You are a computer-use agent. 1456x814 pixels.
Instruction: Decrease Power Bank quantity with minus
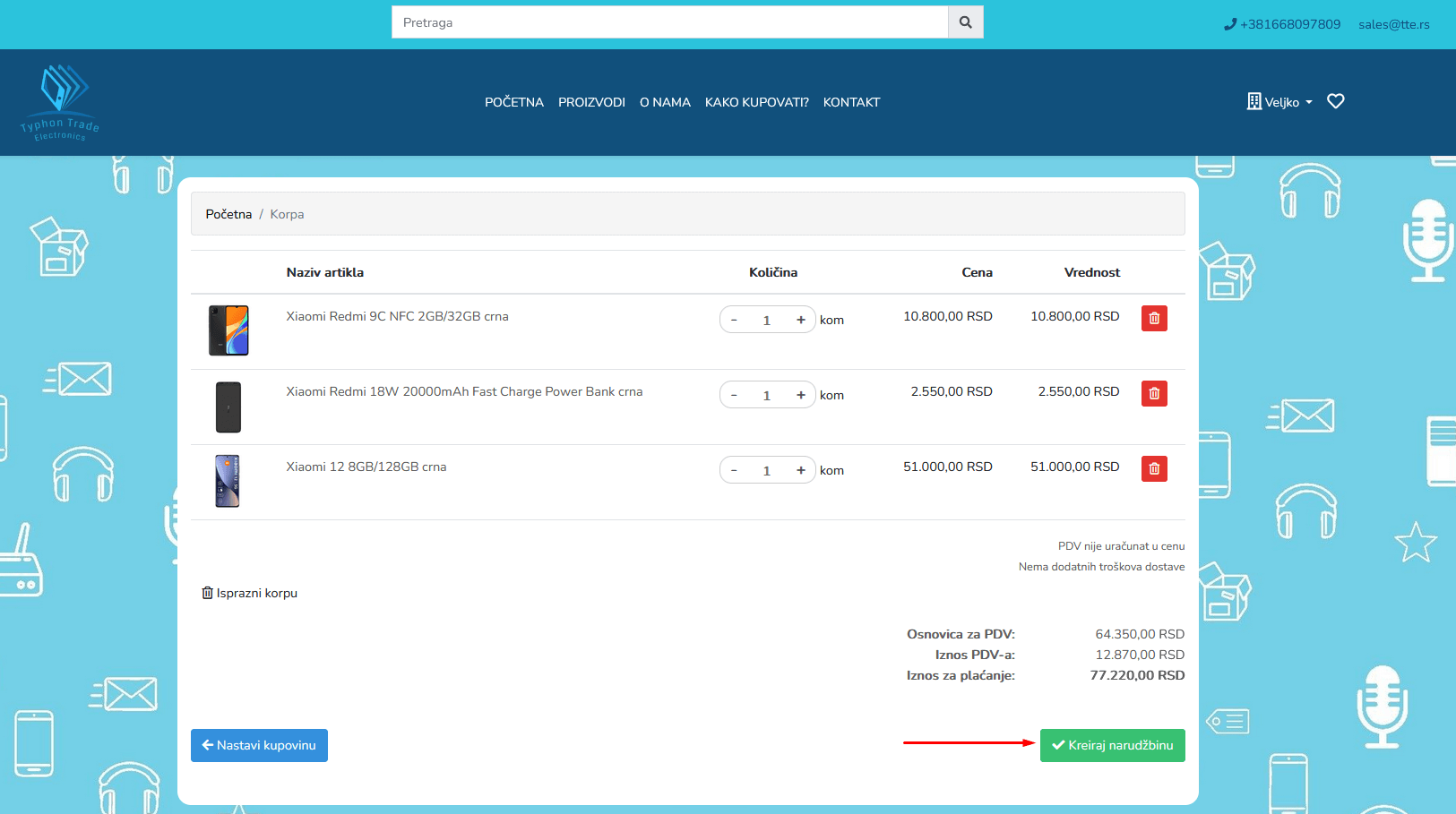tap(734, 395)
